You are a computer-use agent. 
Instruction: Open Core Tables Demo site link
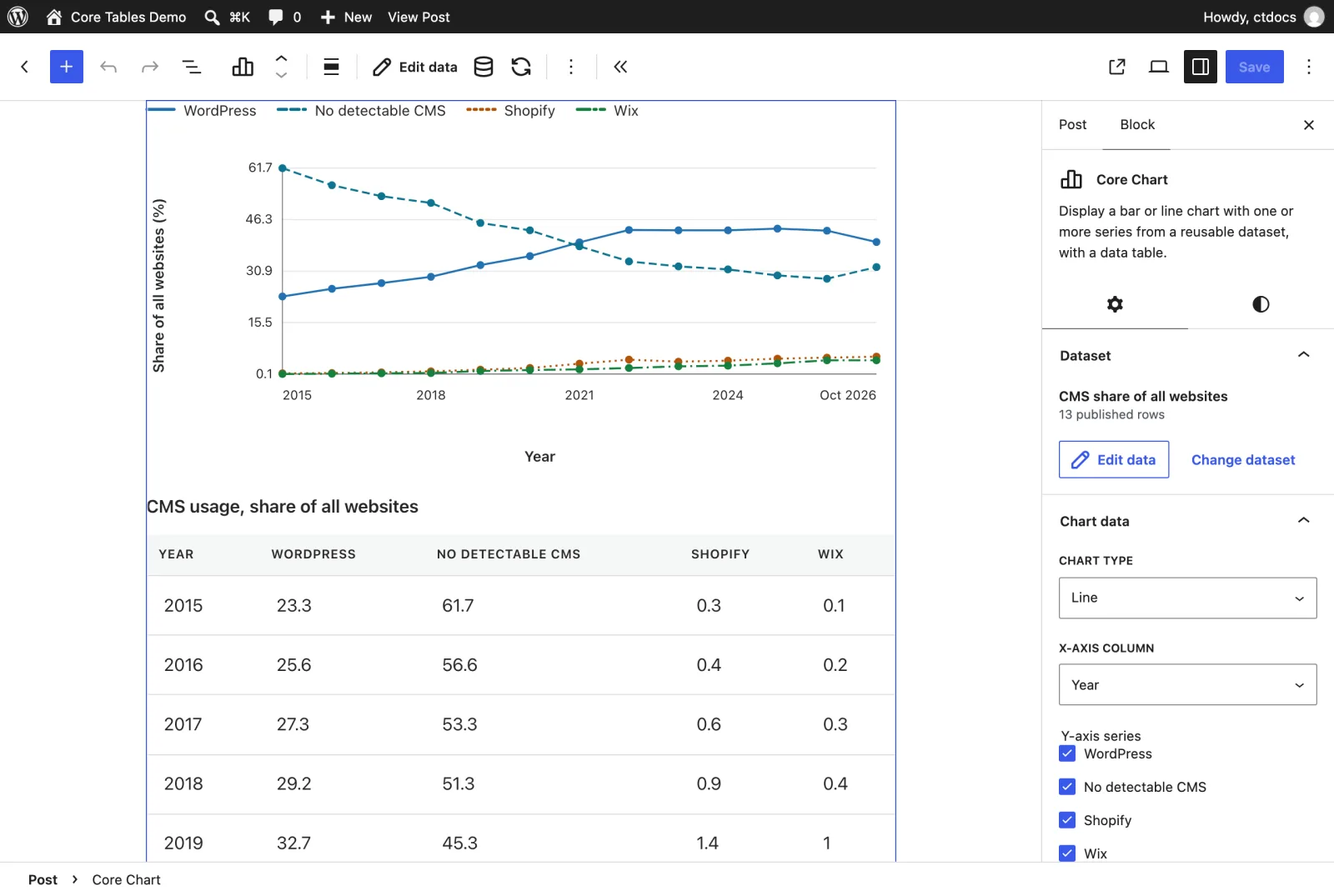pyautogui.click(x=116, y=17)
